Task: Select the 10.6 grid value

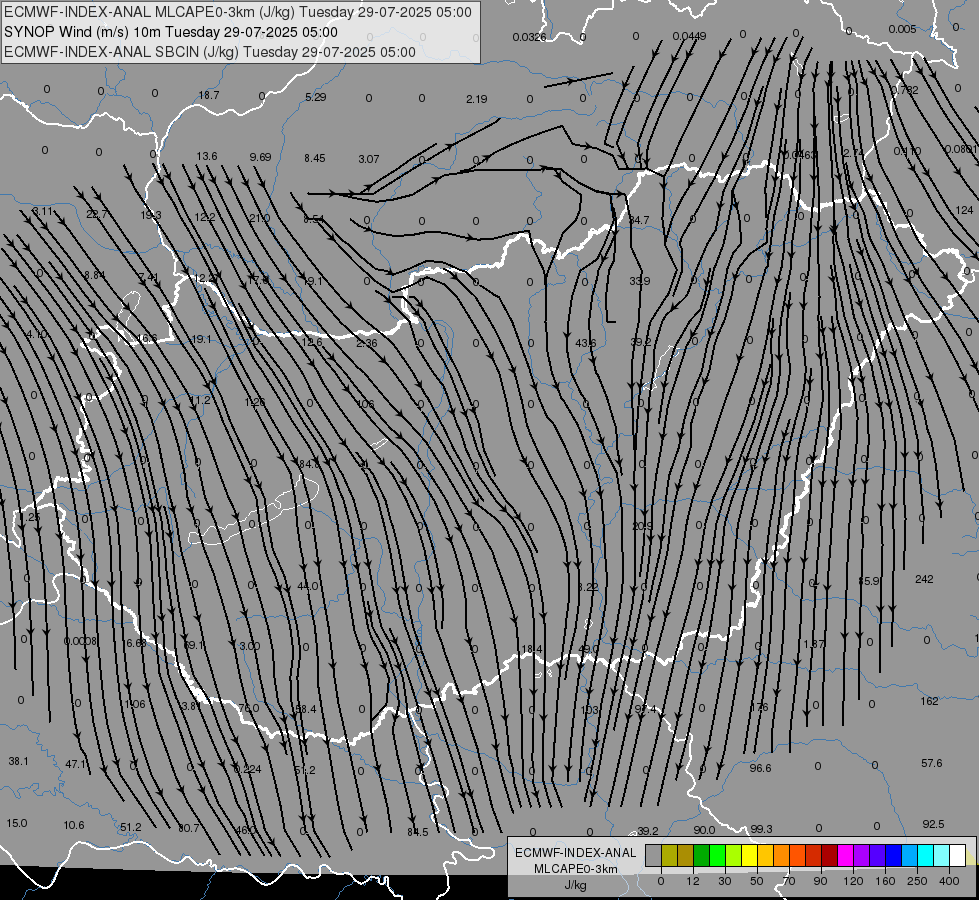Action: 74,825
